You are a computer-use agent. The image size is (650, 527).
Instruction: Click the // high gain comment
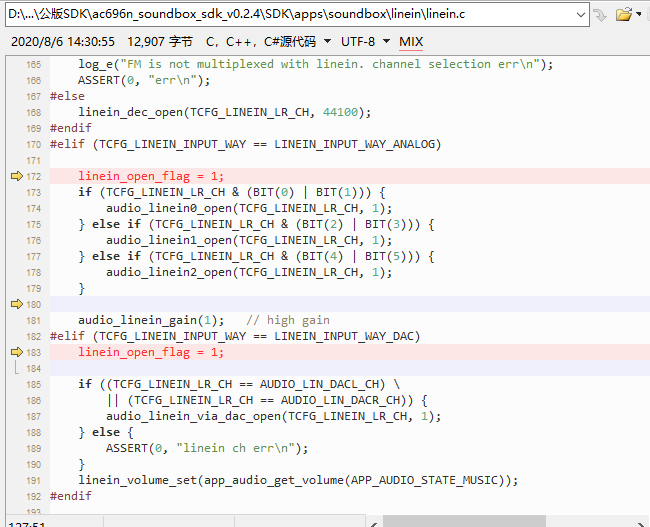coord(288,320)
